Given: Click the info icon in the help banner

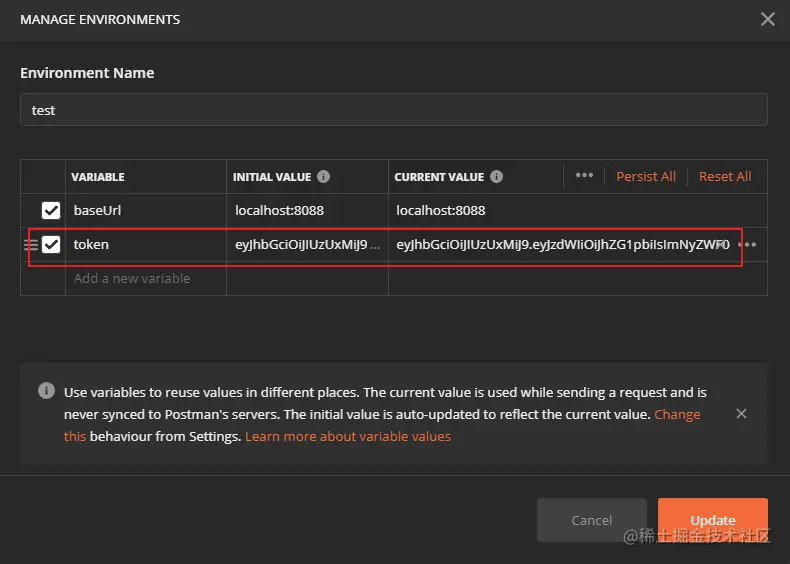Looking at the screenshot, I should click(x=46, y=391).
